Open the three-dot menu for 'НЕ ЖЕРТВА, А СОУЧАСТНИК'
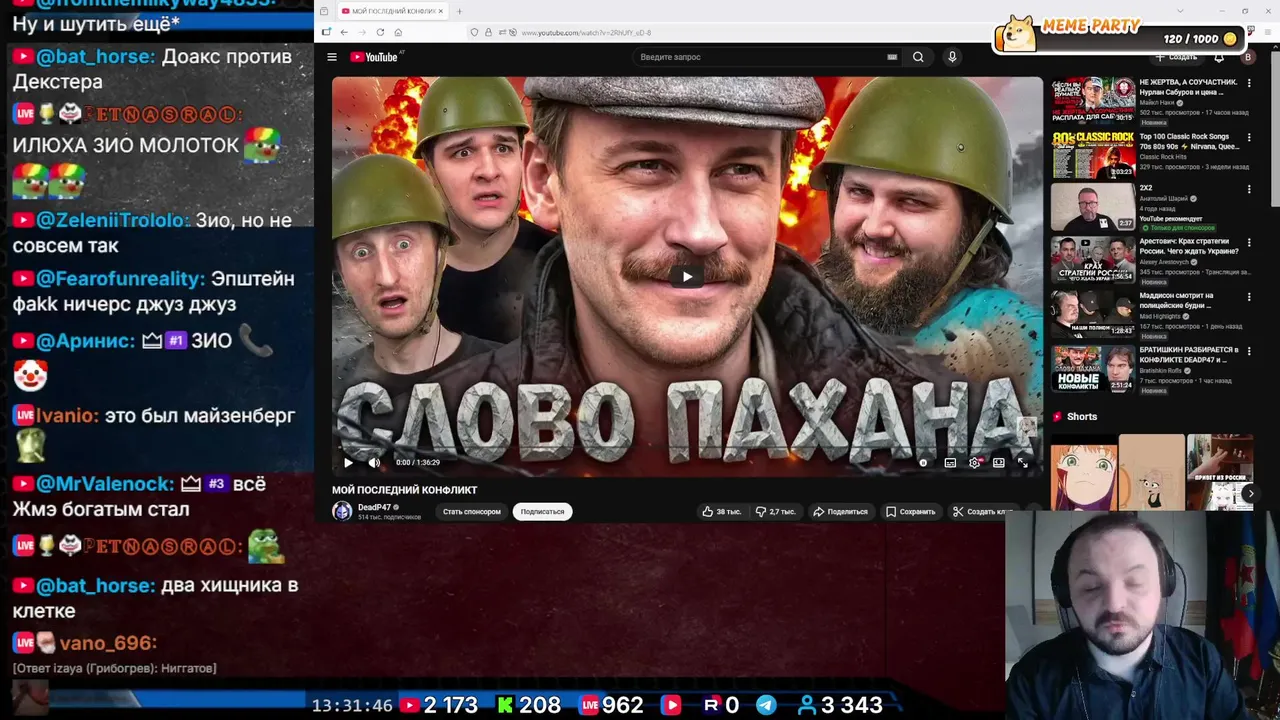Image resolution: width=1280 pixels, height=720 pixels. pyautogui.click(x=1248, y=83)
